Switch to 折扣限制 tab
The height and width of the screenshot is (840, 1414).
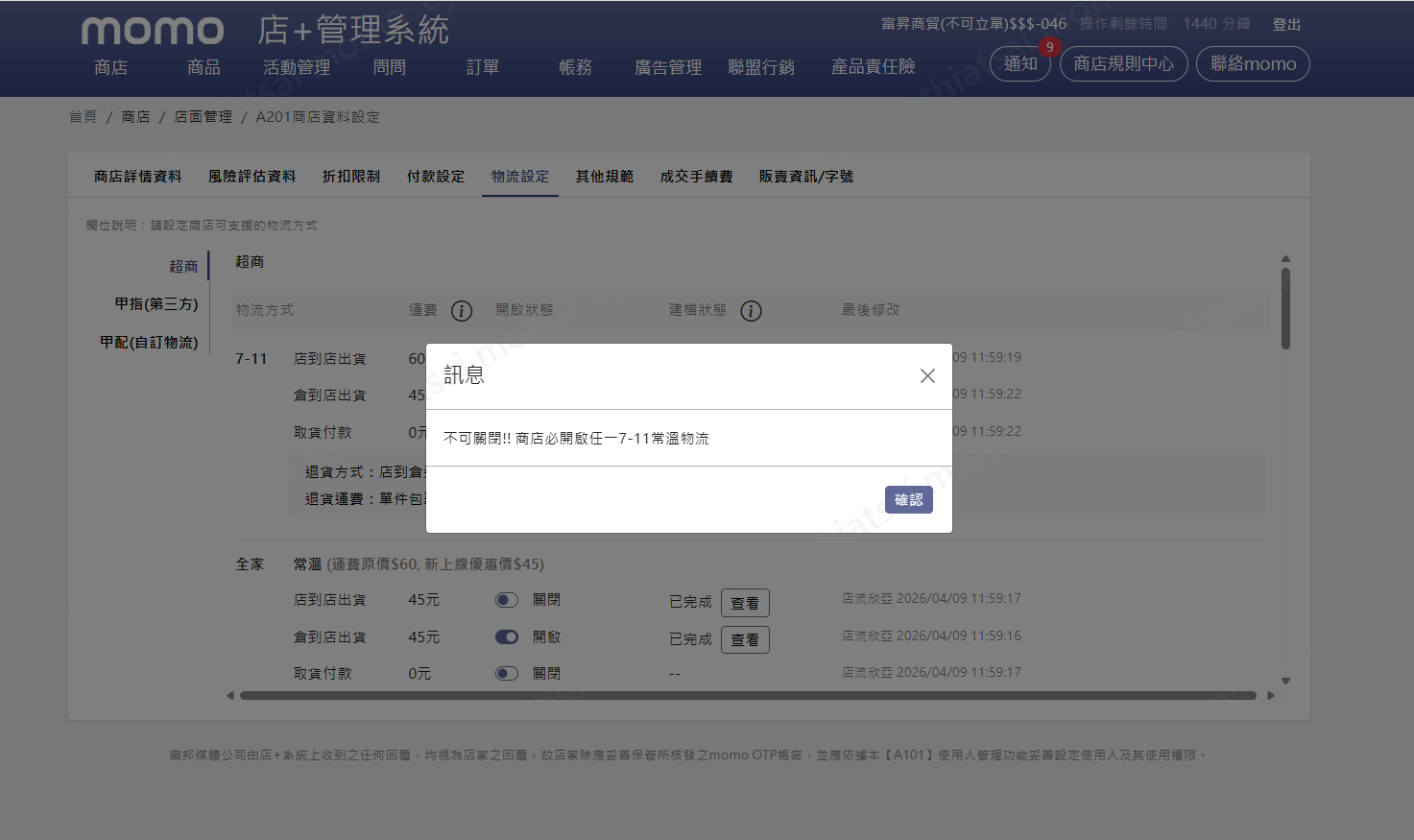point(351,177)
